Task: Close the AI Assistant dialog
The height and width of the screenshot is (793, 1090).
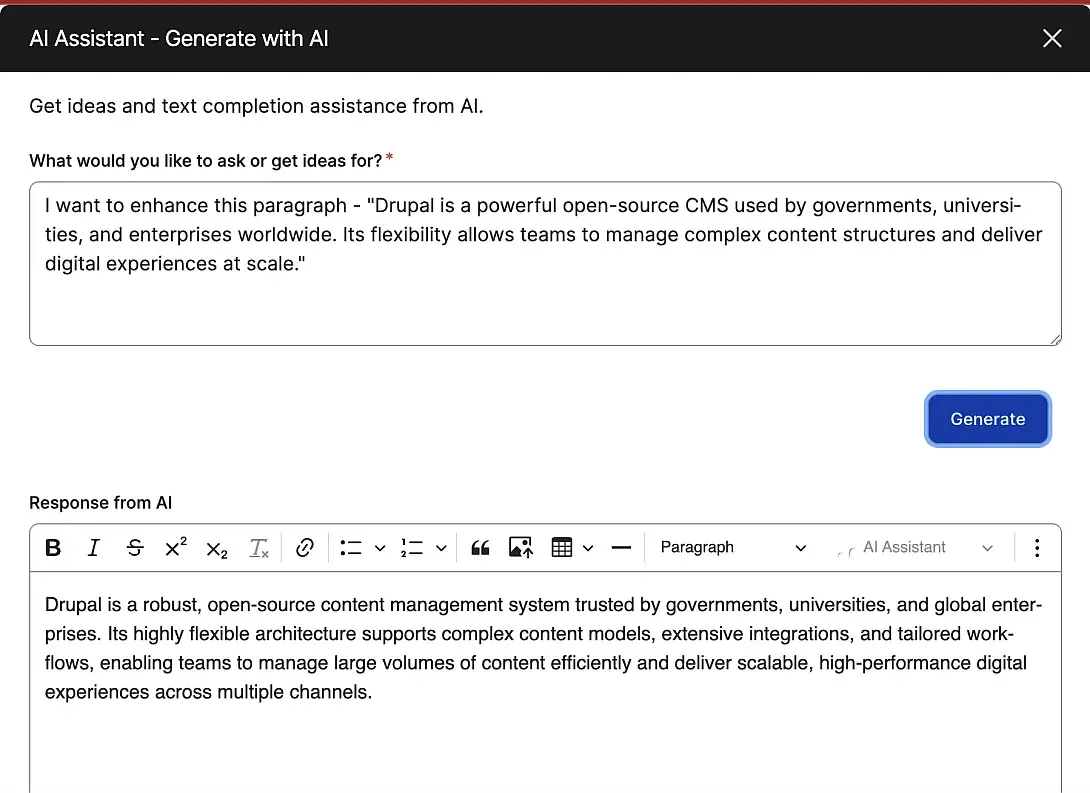Action: [1052, 38]
